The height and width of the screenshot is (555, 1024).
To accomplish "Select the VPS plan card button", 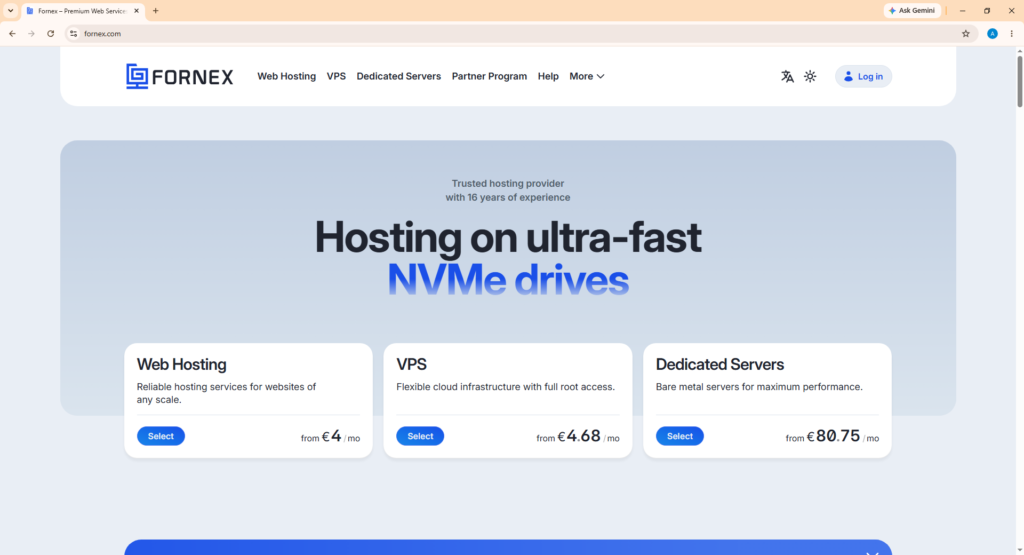I will point(420,436).
